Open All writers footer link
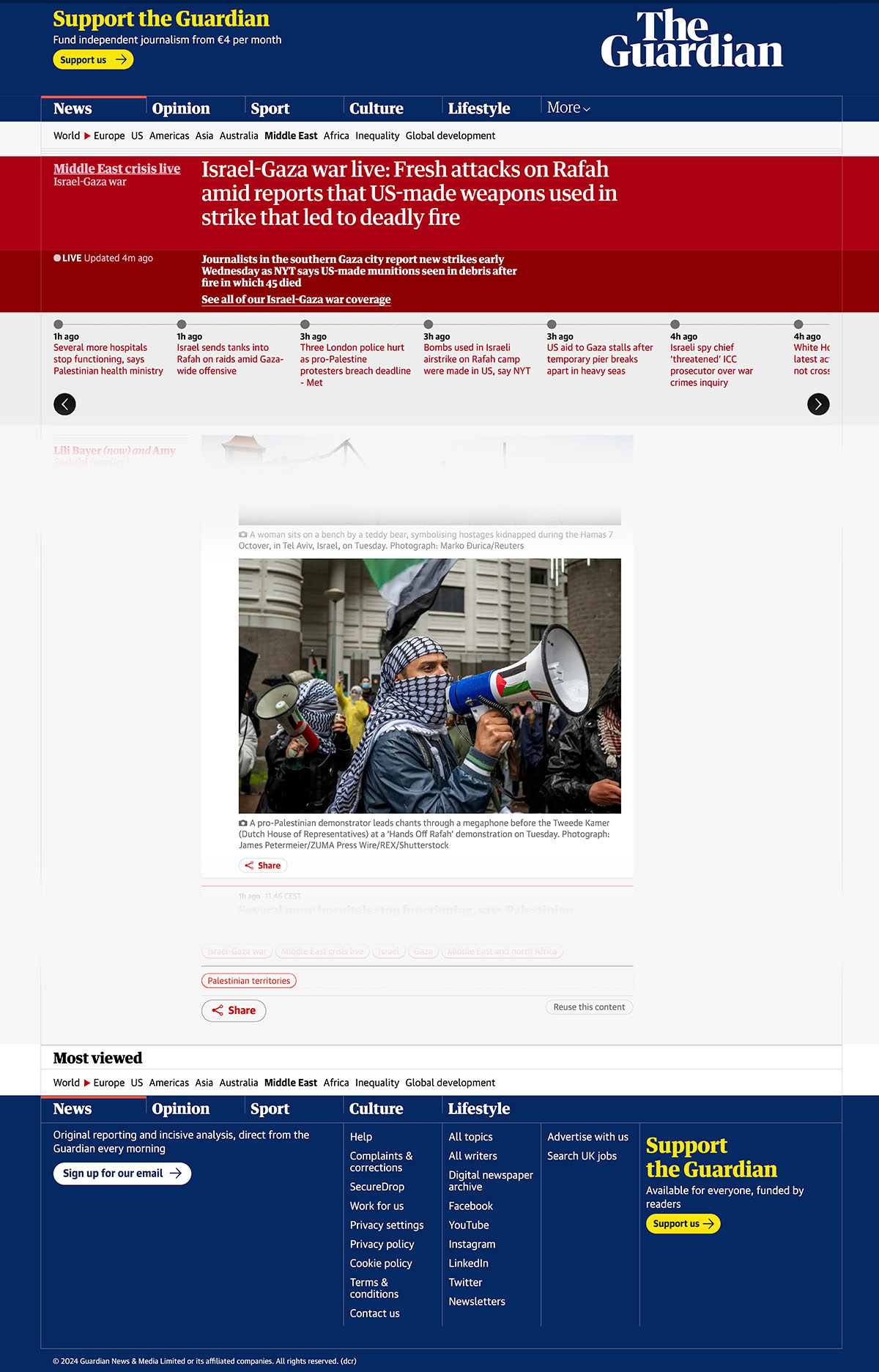The image size is (879, 1372). (472, 1156)
